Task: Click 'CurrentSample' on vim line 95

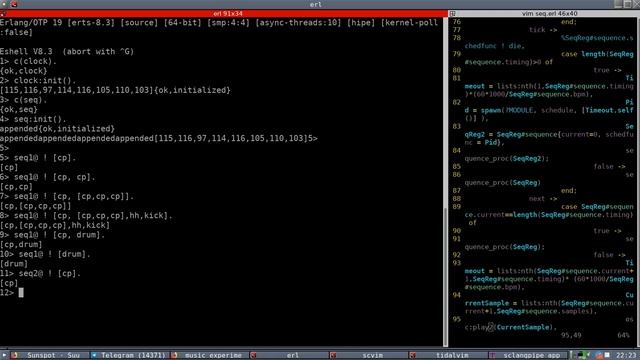Action: (523, 327)
